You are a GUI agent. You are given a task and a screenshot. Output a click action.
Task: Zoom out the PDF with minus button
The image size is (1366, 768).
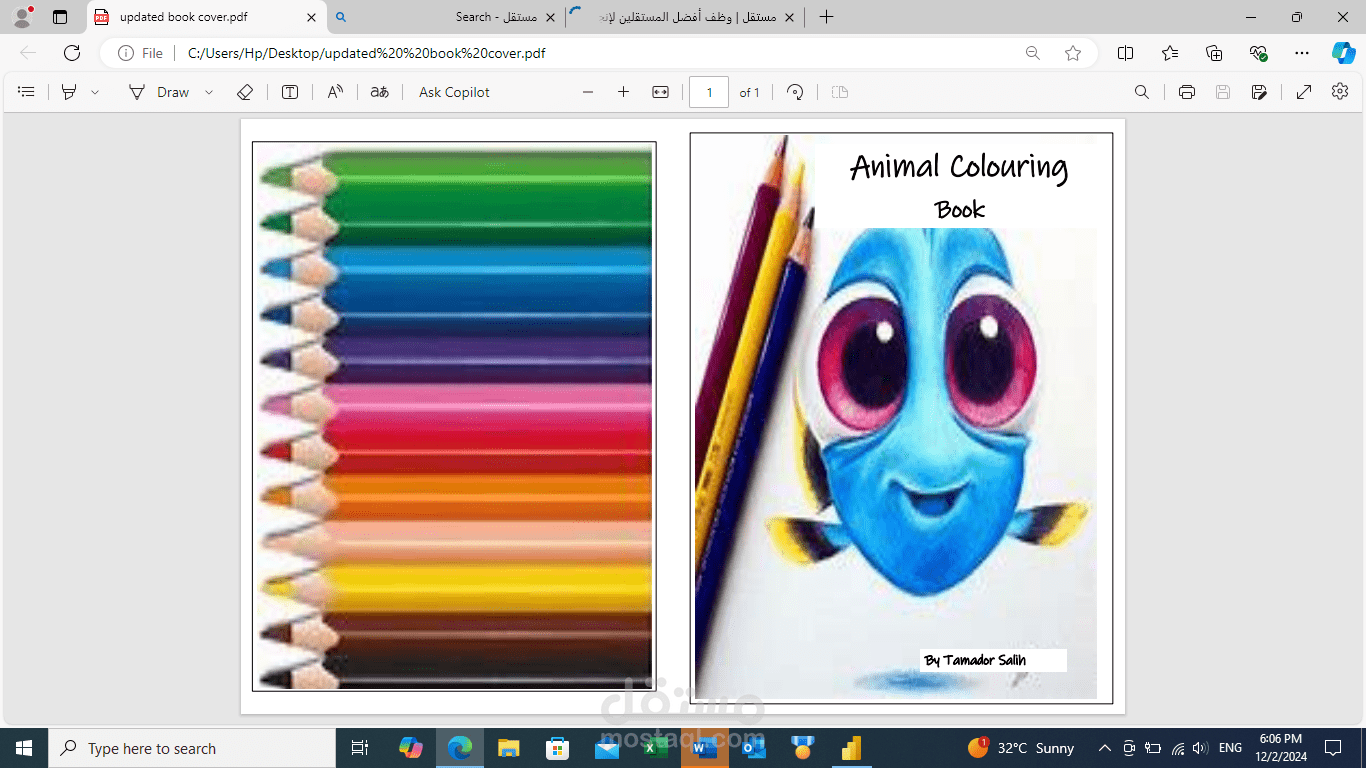(x=588, y=92)
